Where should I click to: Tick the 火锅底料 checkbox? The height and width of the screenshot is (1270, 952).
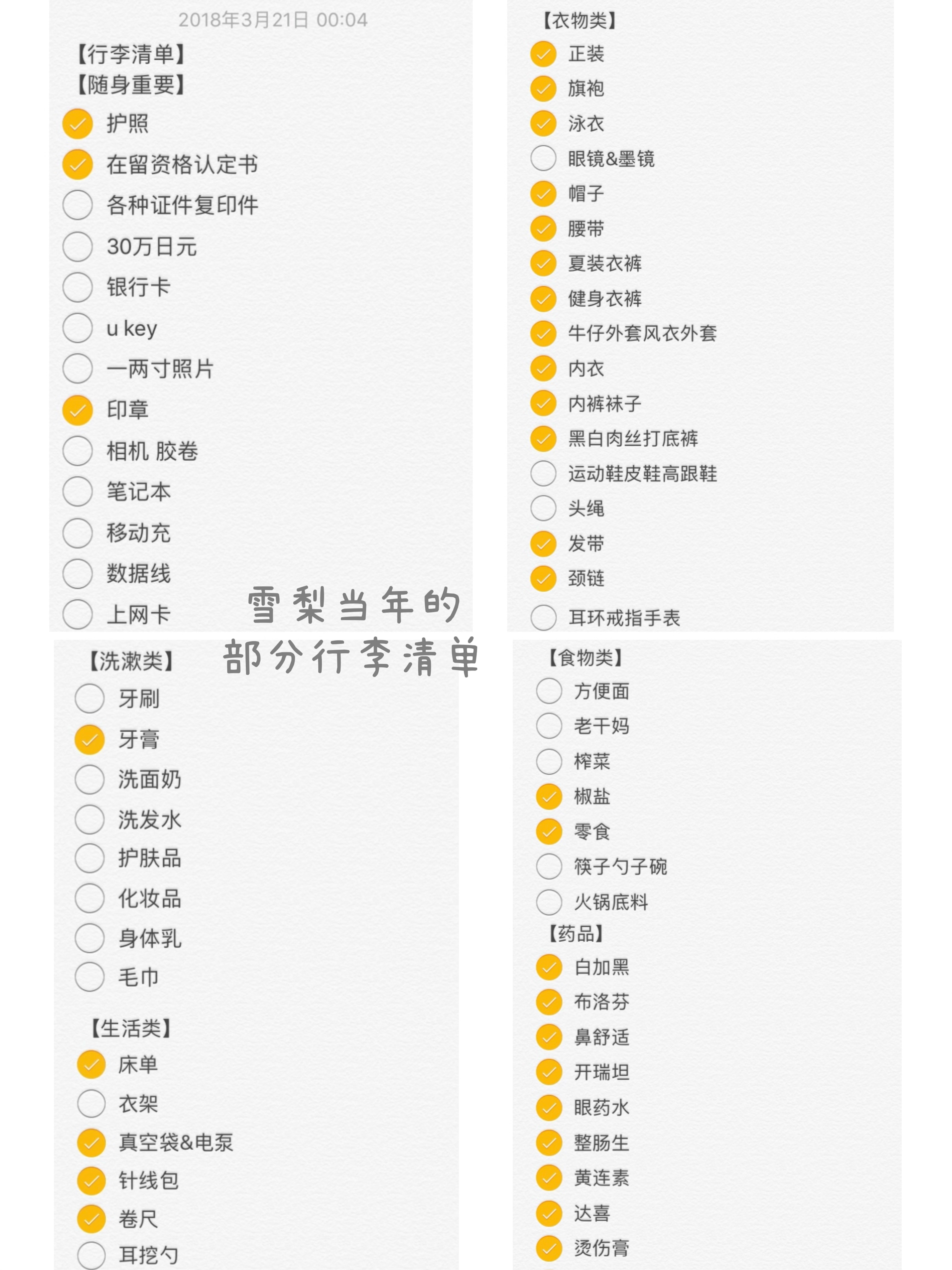(x=548, y=902)
